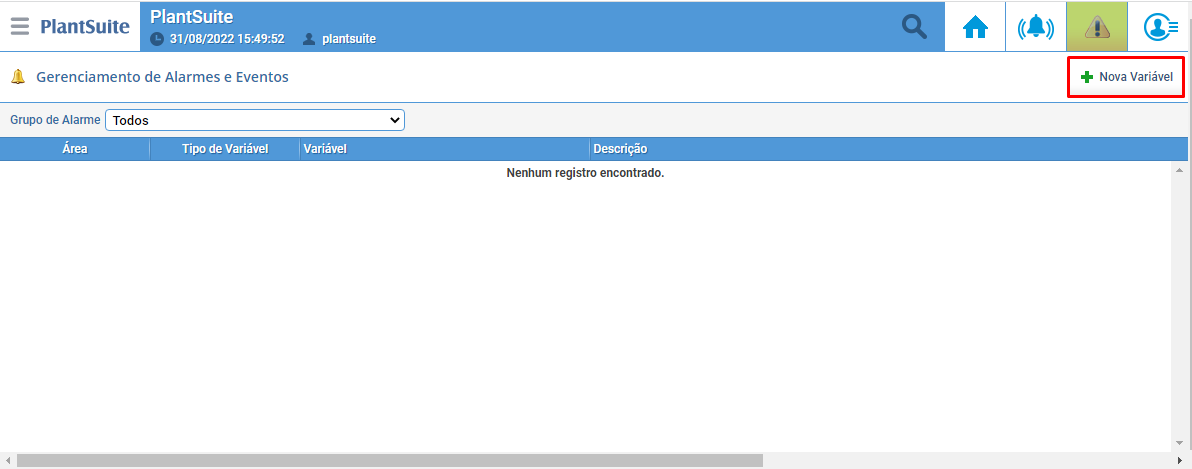Sort by Tipo de Variável column header

(x=225, y=149)
